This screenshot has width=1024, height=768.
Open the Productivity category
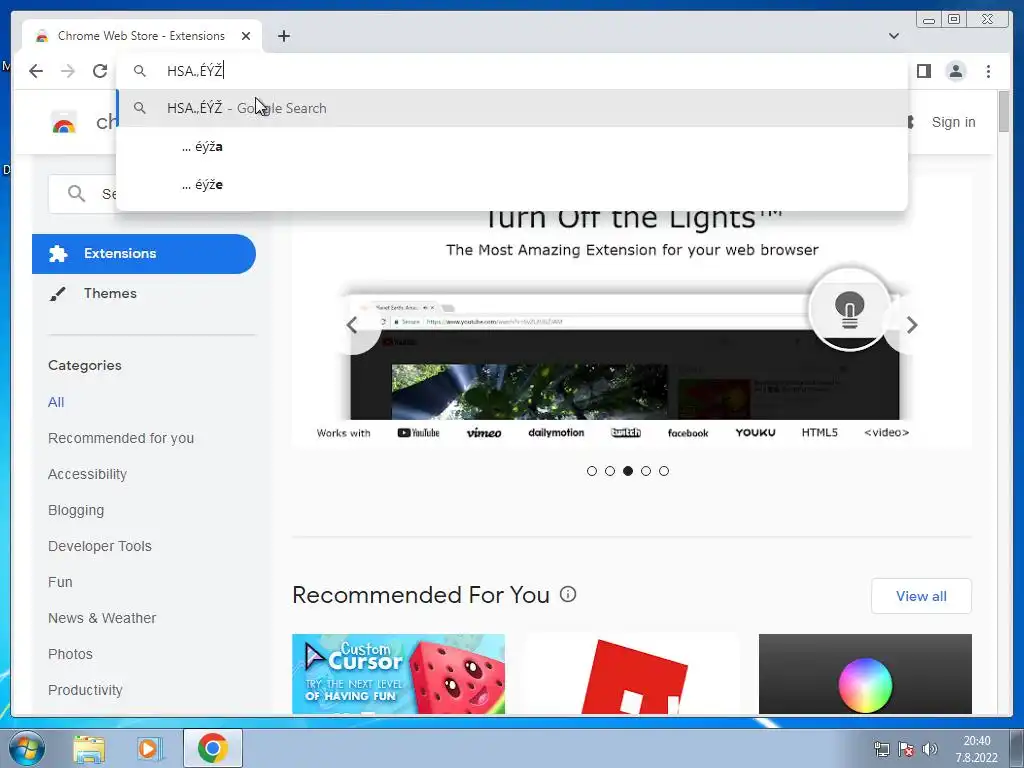pyautogui.click(x=86, y=690)
